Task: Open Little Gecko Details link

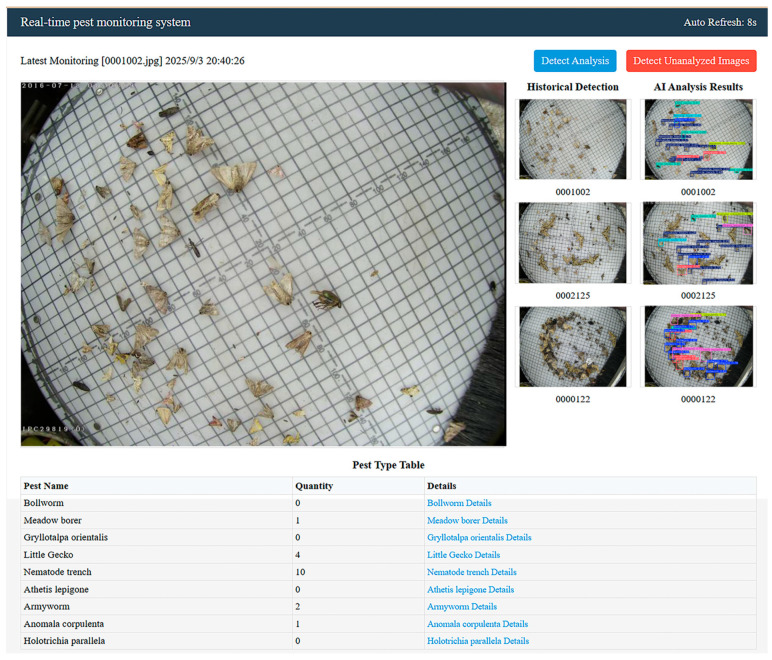Action: pos(463,555)
